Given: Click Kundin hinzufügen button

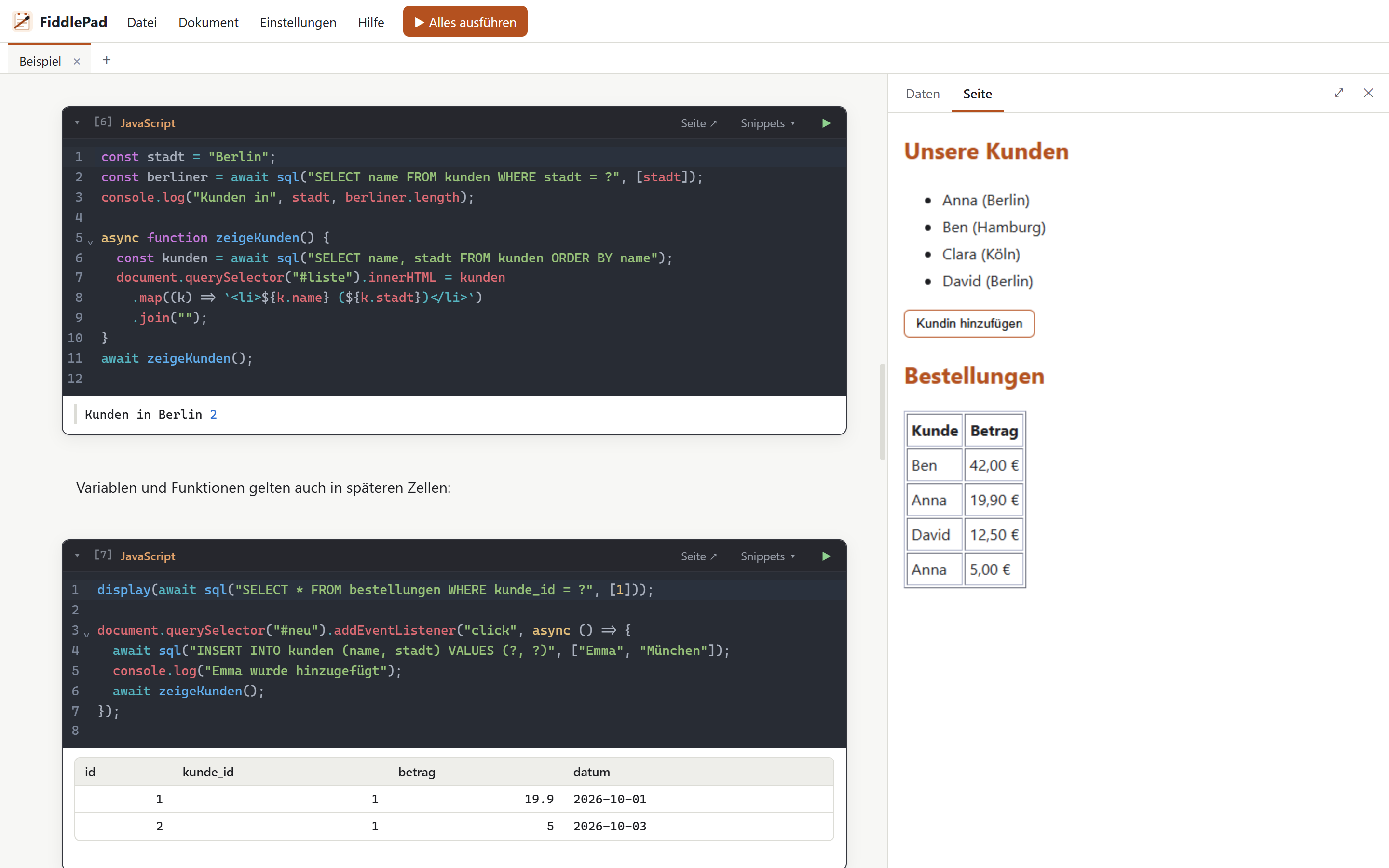Looking at the screenshot, I should [969, 323].
